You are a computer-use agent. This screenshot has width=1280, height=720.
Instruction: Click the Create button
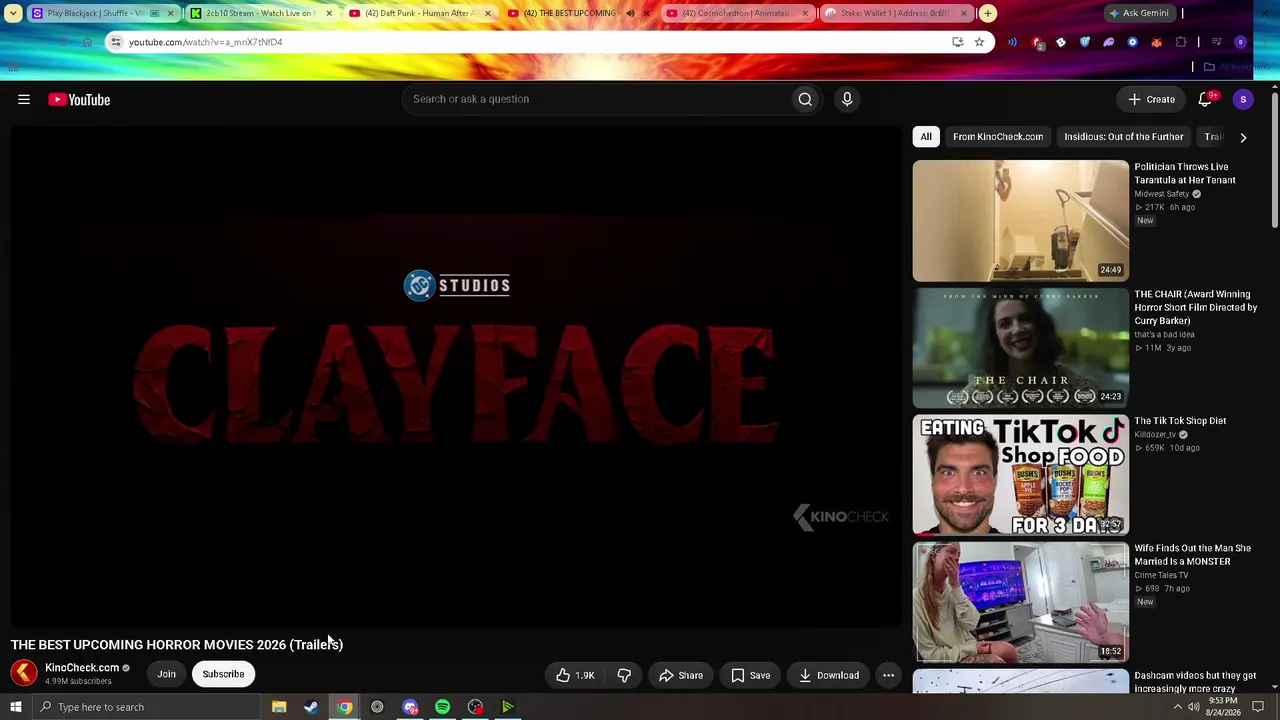click(x=1152, y=99)
